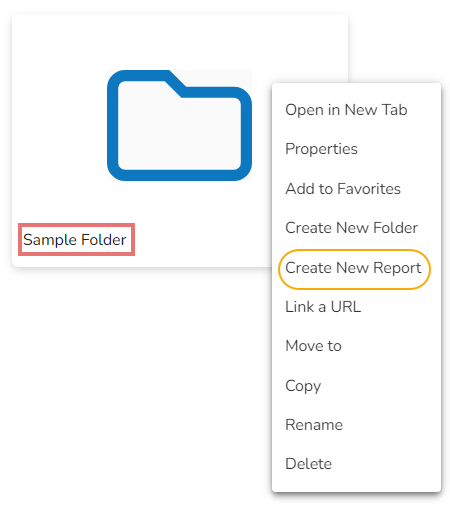
Task: Duplicate the folder using Copy
Action: [x=303, y=386]
